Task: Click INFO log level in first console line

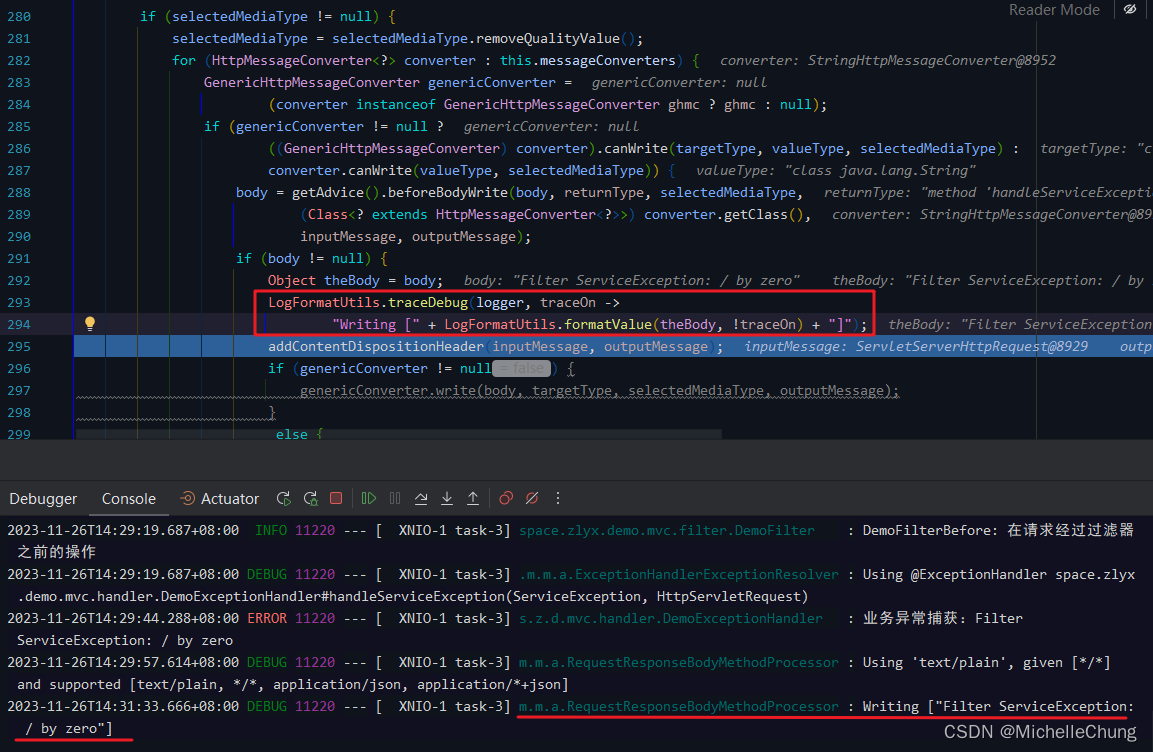Action: 271,530
